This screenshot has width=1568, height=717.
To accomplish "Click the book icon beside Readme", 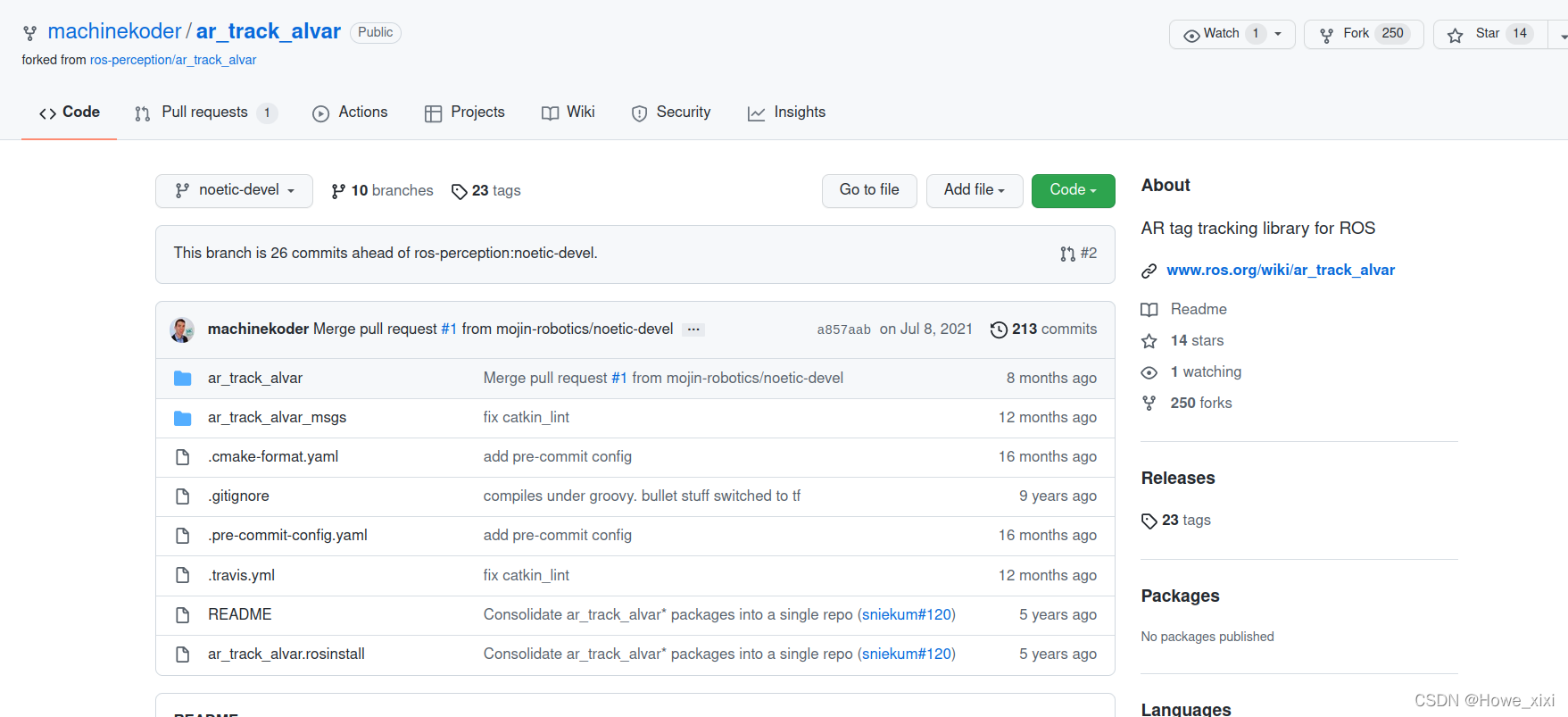I will point(1149,310).
